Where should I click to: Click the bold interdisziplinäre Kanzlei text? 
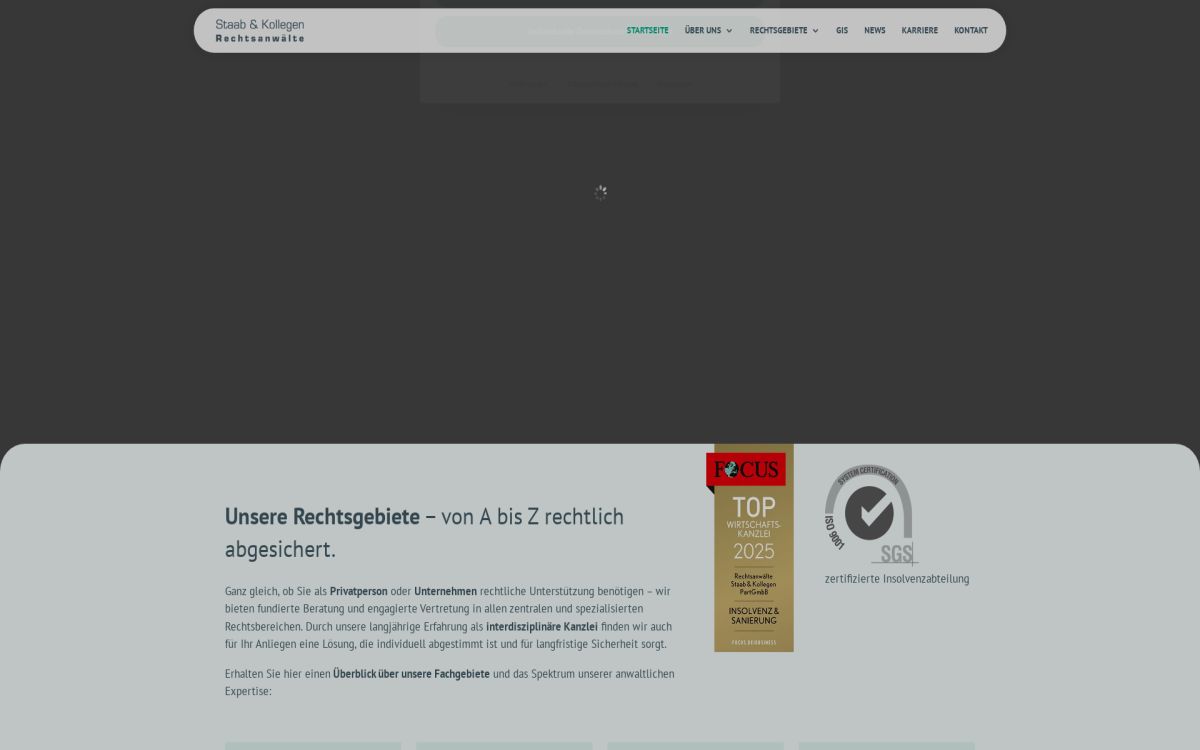tap(541, 627)
